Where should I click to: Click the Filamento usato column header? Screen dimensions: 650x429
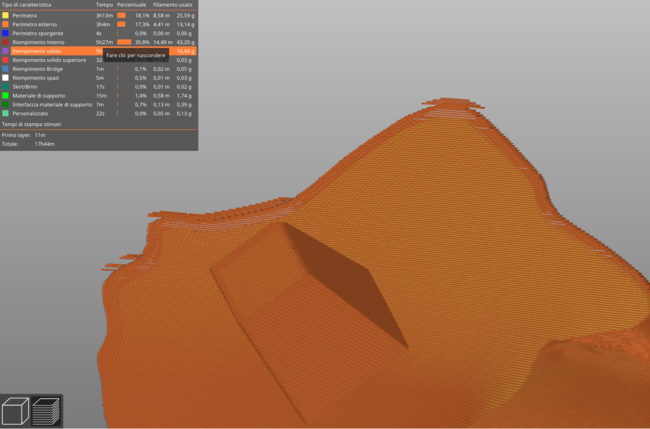[x=174, y=6]
